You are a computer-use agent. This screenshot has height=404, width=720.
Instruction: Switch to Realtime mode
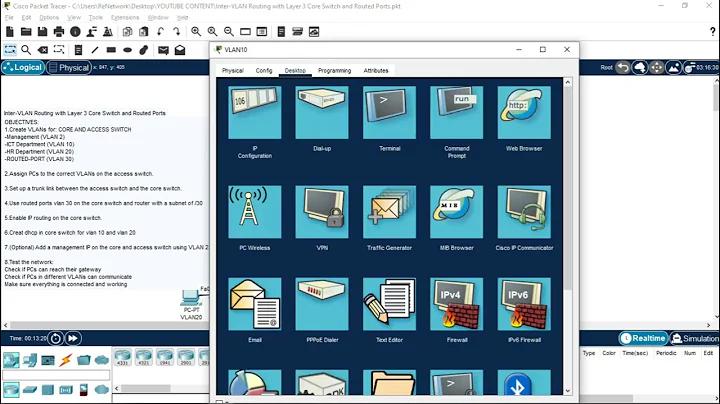click(x=642, y=338)
